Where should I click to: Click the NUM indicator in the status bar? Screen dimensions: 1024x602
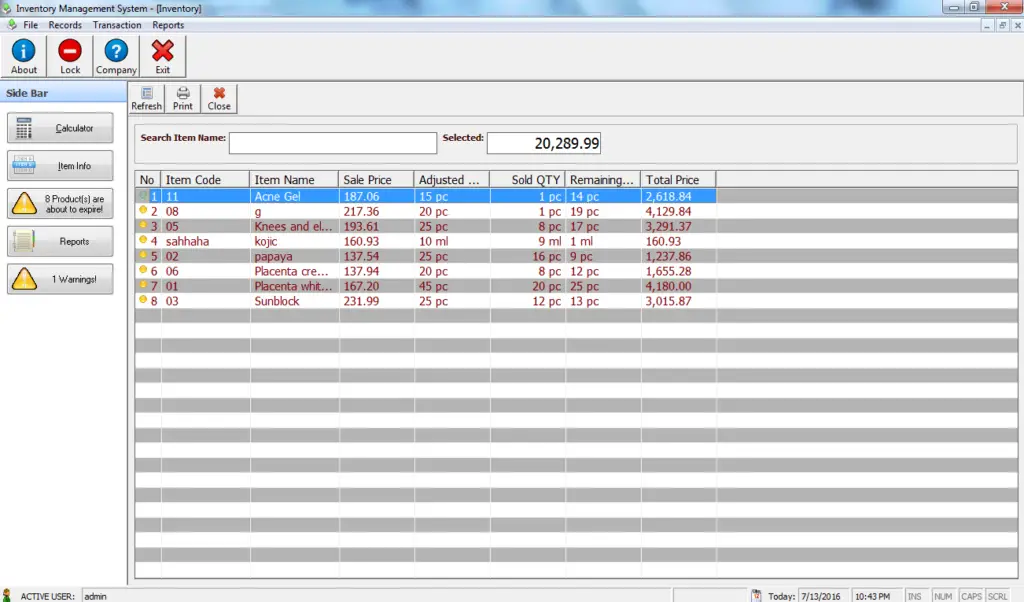pyautogui.click(x=945, y=595)
